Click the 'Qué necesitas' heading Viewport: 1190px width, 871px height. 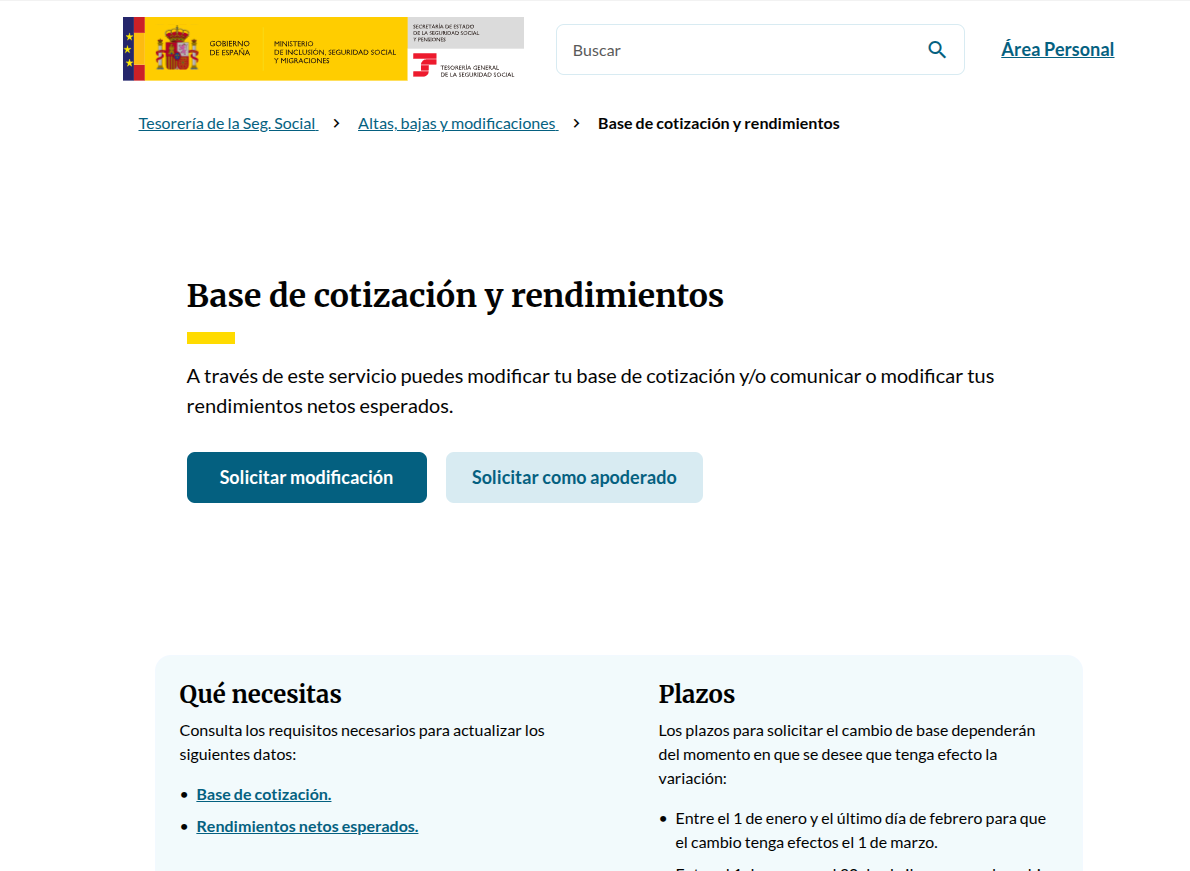(260, 693)
